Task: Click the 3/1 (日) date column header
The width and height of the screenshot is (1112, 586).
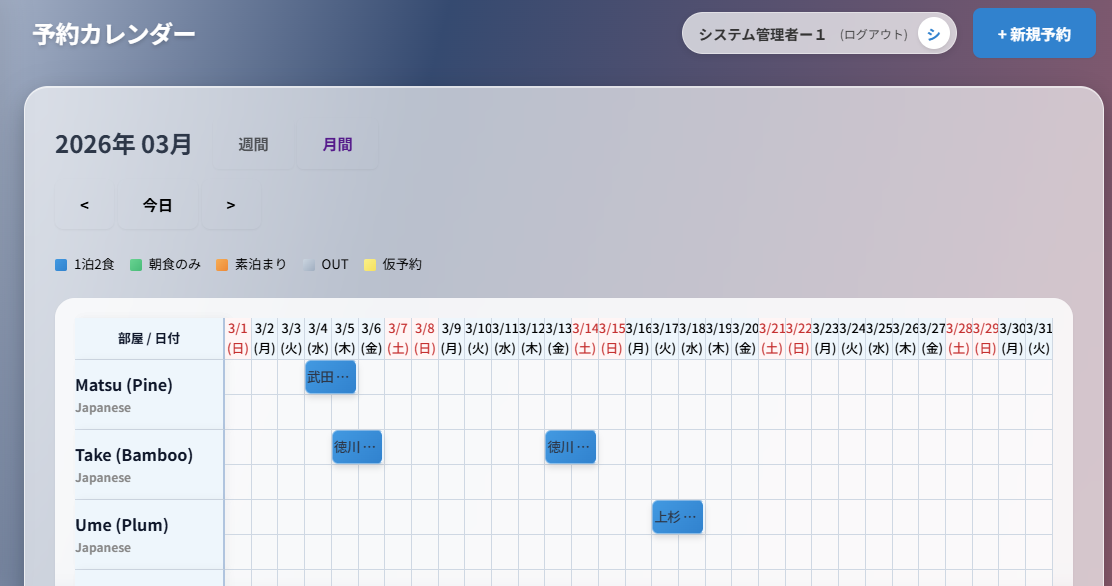Action: click(x=238, y=338)
